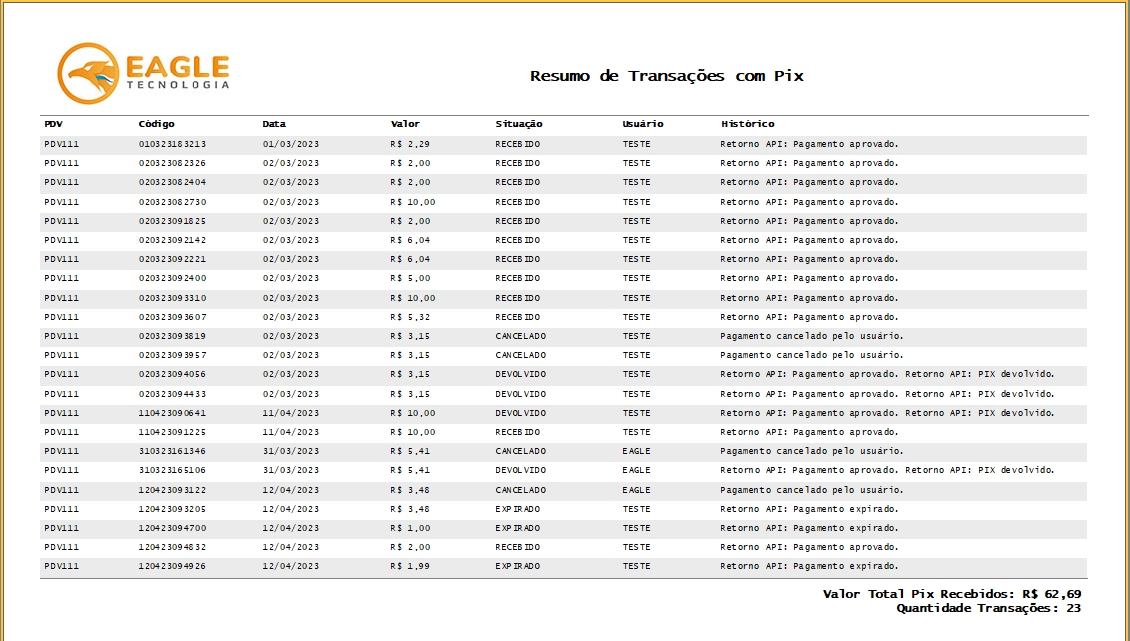Viewport: 1130px width, 641px height.
Task: Select code 120423094700
Action: pyautogui.click(x=172, y=529)
